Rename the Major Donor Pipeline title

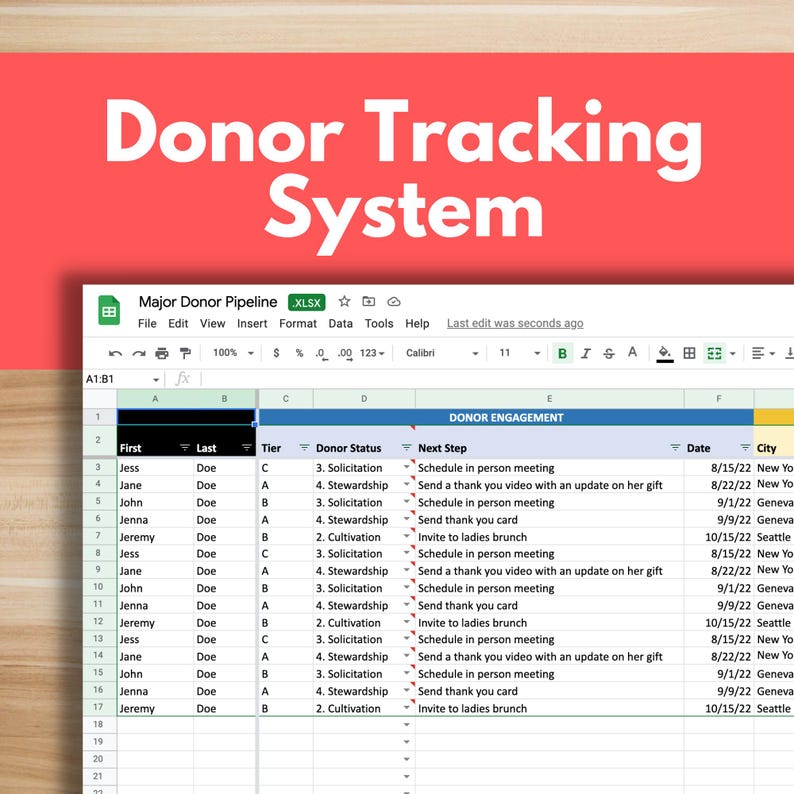tap(208, 302)
